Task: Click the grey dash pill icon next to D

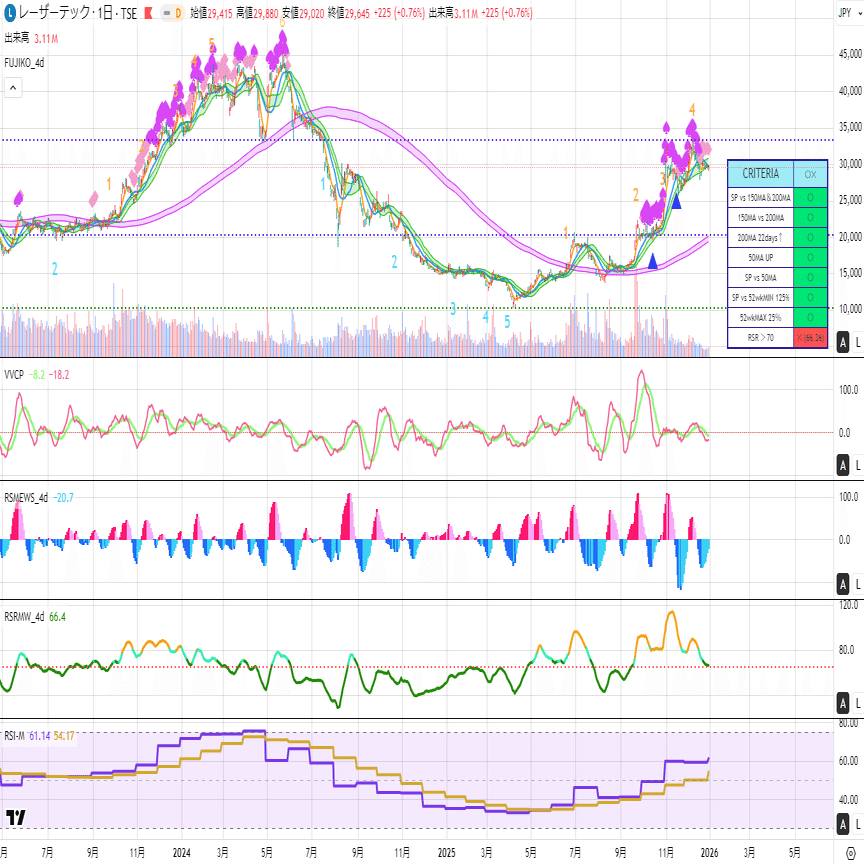Action: pyautogui.click(x=166, y=13)
